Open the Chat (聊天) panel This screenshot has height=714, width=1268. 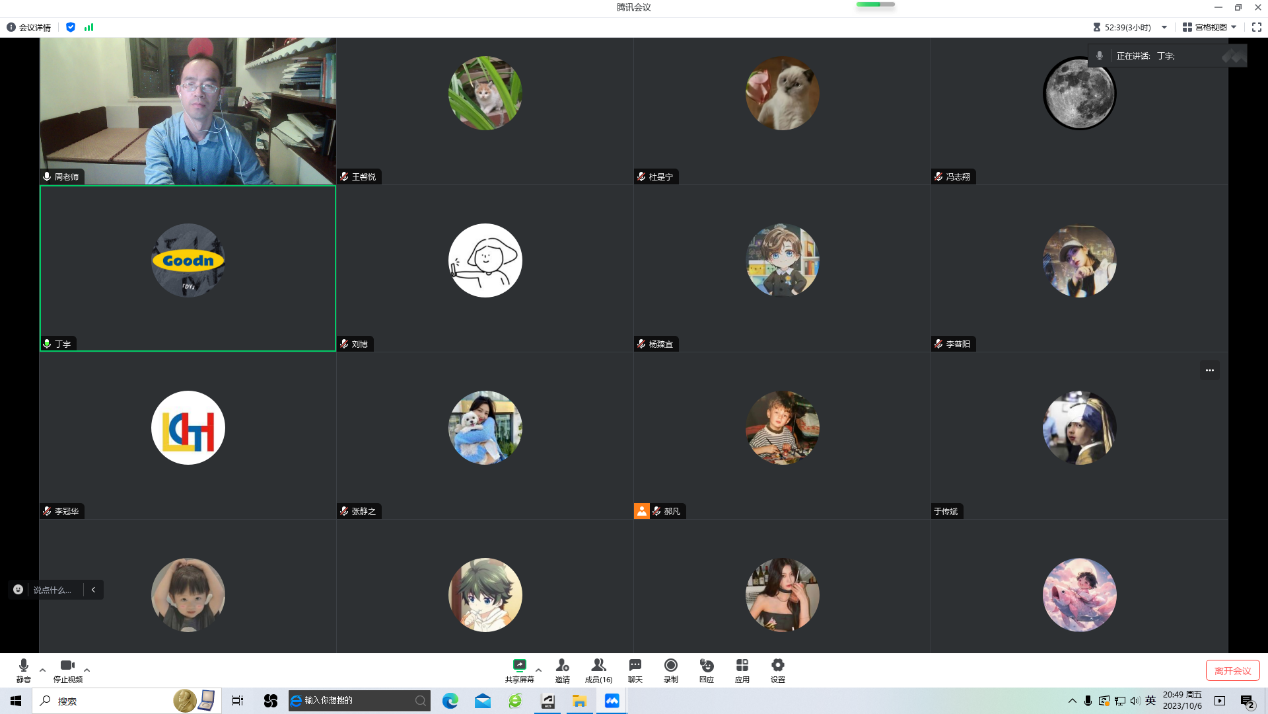coord(635,666)
